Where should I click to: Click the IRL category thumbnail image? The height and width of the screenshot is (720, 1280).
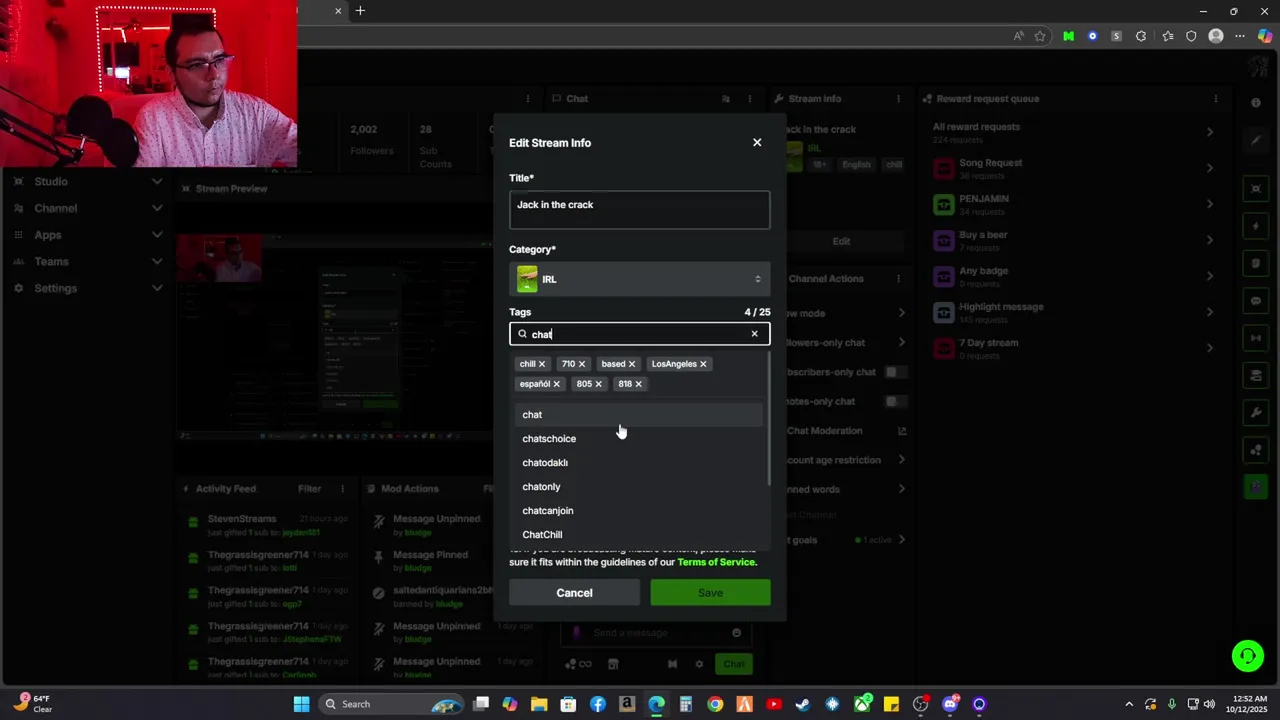coord(527,279)
